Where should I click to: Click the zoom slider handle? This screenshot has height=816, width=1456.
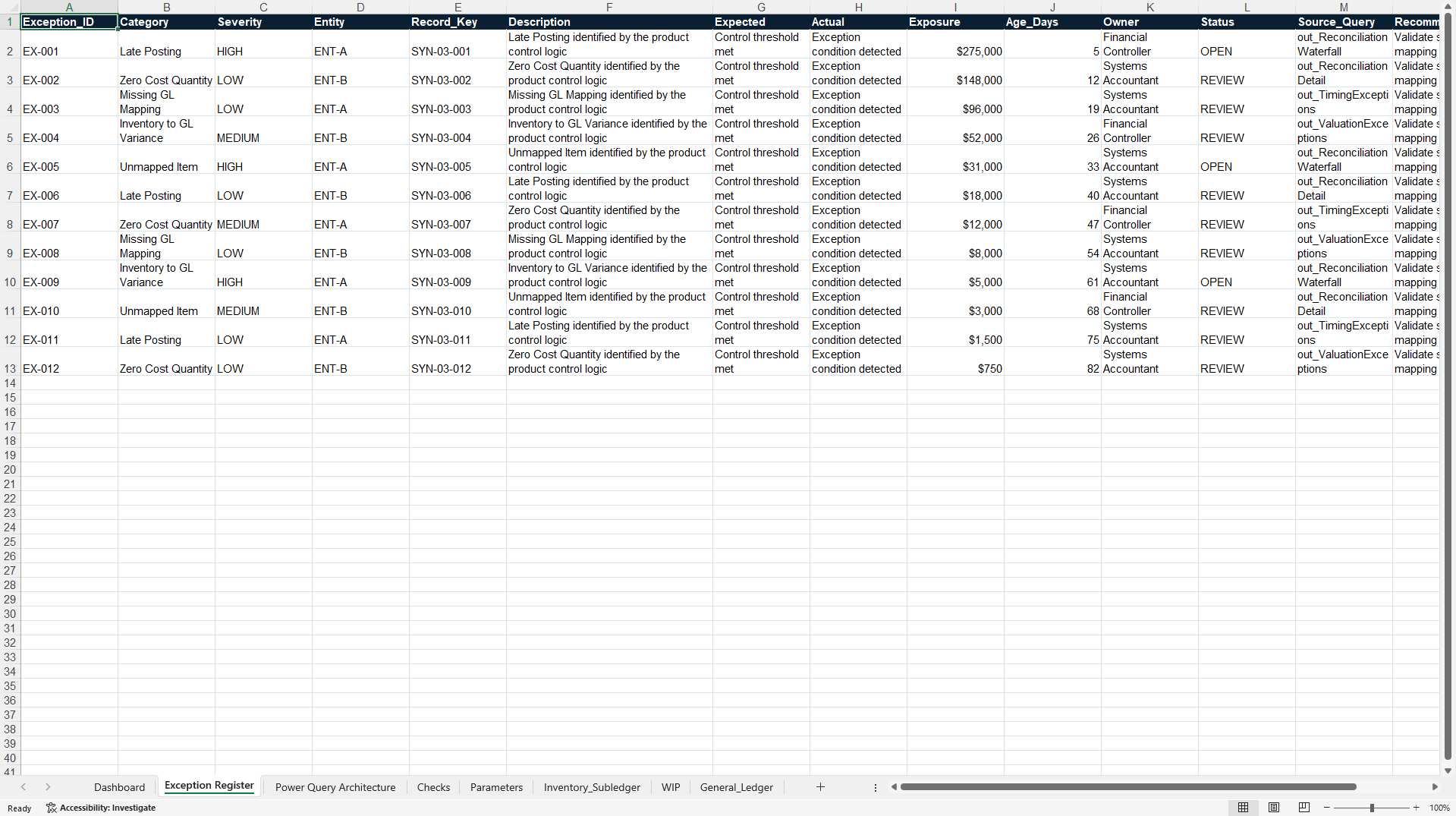1372,808
